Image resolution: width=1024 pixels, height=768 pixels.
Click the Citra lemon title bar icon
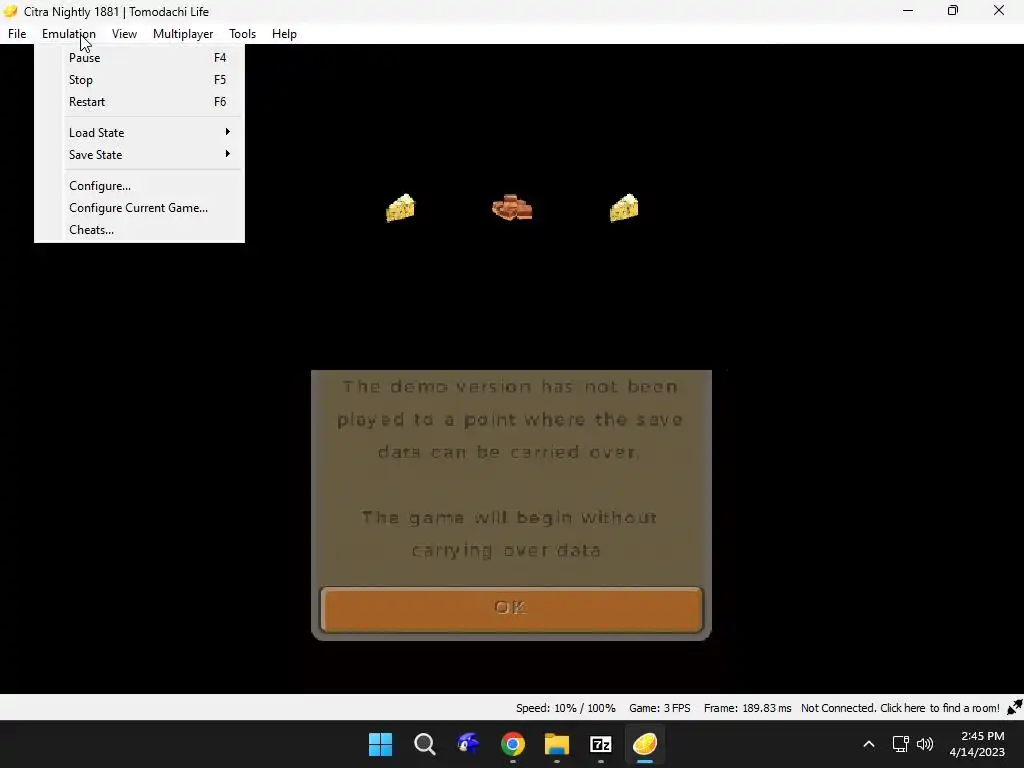pyautogui.click(x=10, y=11)
